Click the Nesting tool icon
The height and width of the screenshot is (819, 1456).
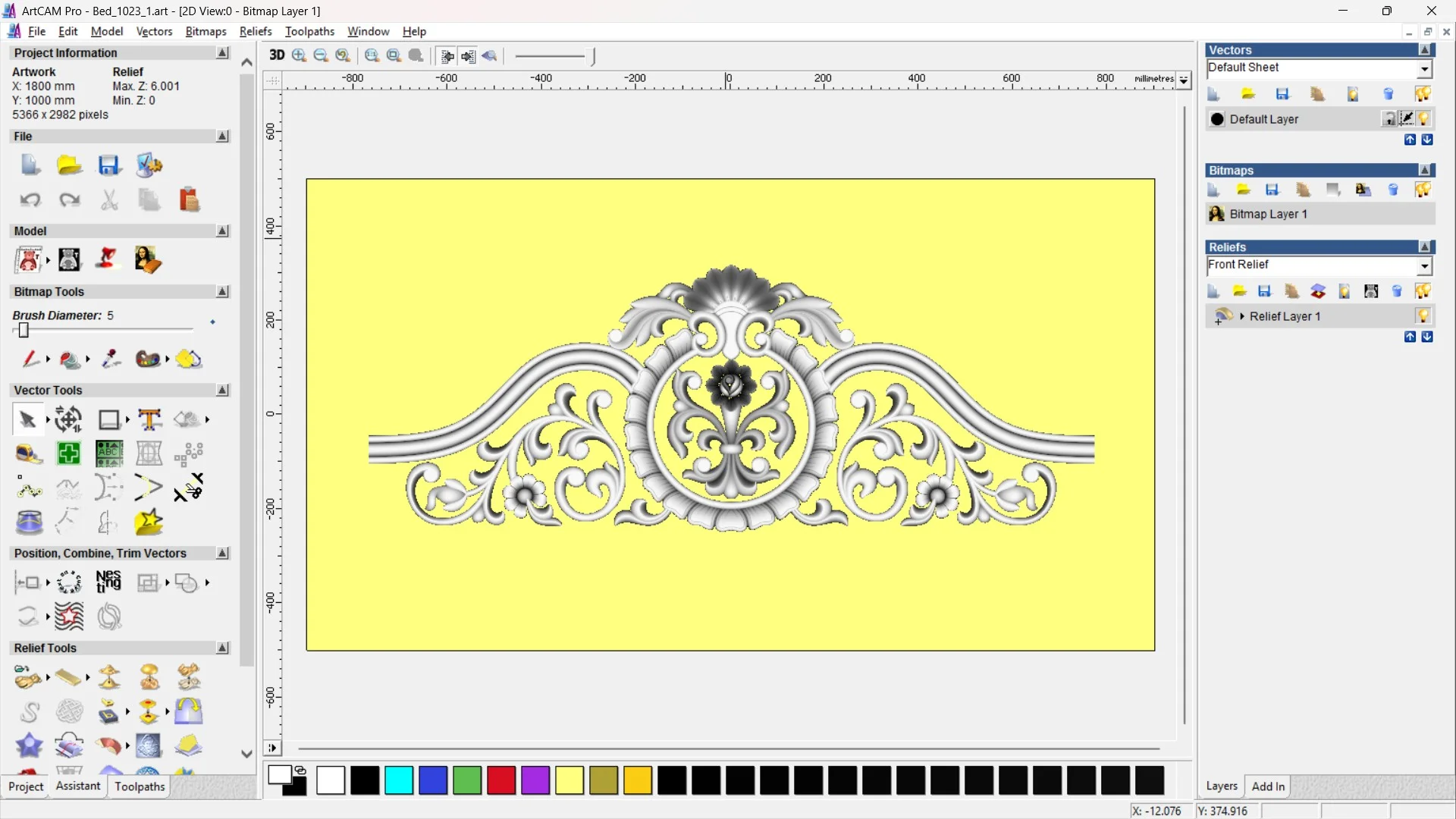[x=108, y=582]
